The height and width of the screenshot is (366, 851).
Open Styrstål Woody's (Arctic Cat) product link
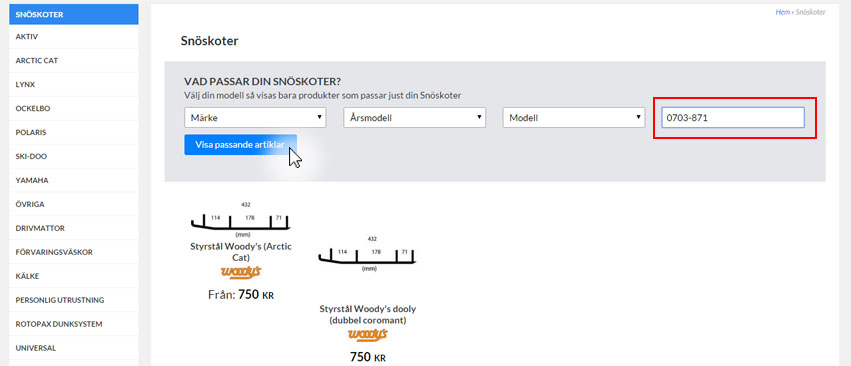tap(241, 251)
